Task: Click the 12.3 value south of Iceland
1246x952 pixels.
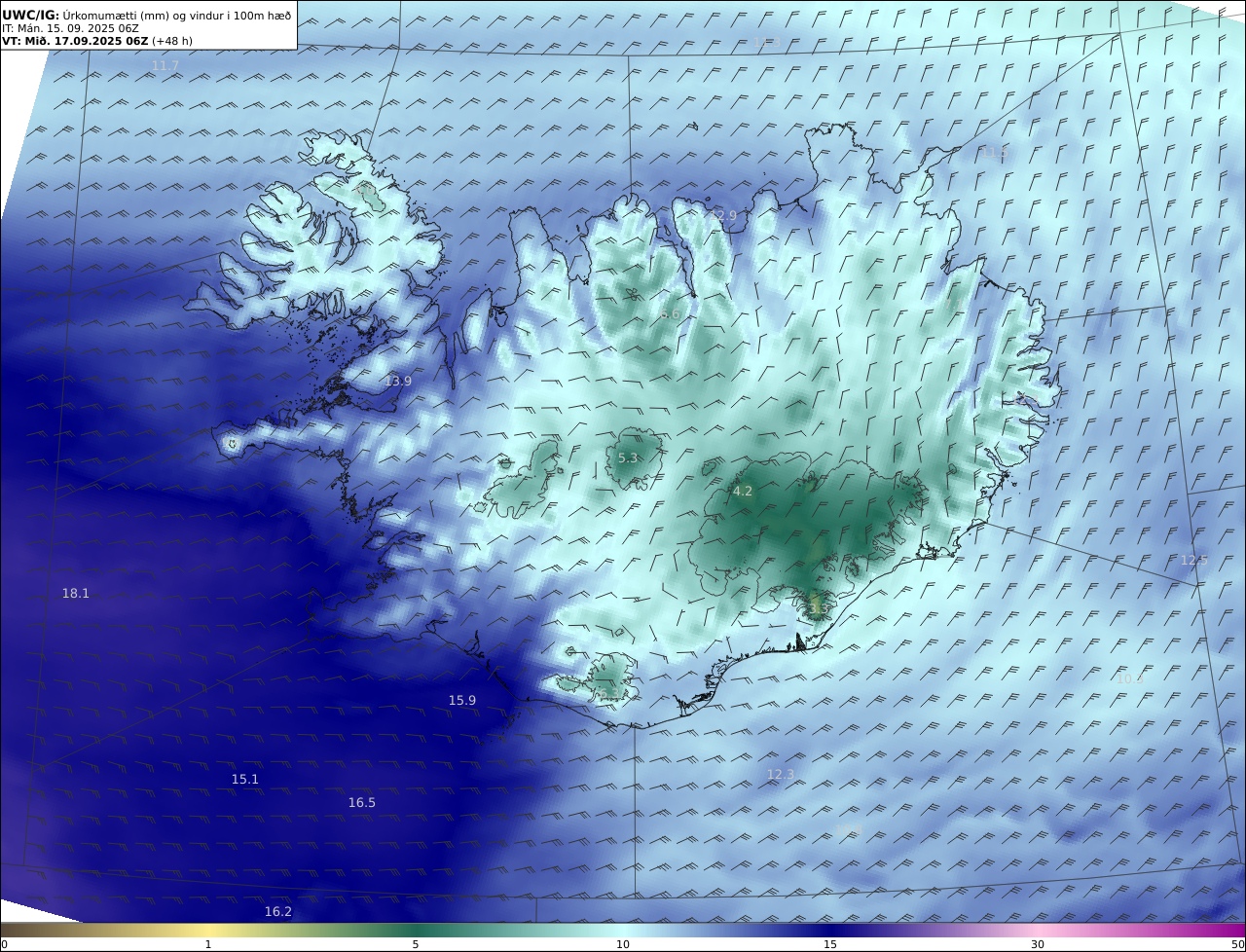Action: 781,774
